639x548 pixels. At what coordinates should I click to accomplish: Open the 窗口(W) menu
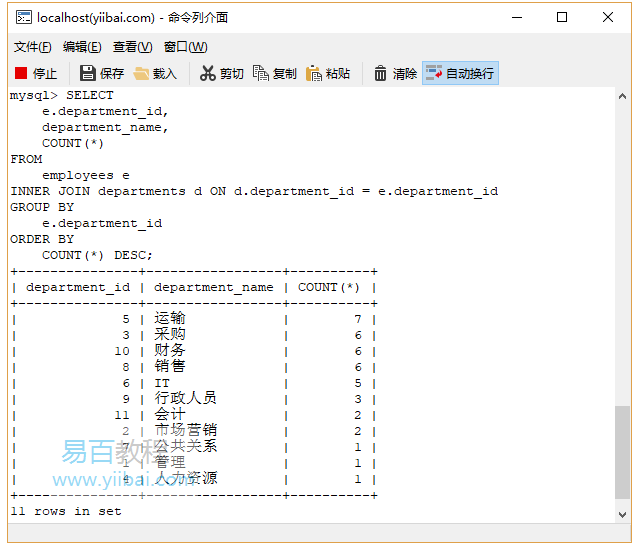(185, 47)
